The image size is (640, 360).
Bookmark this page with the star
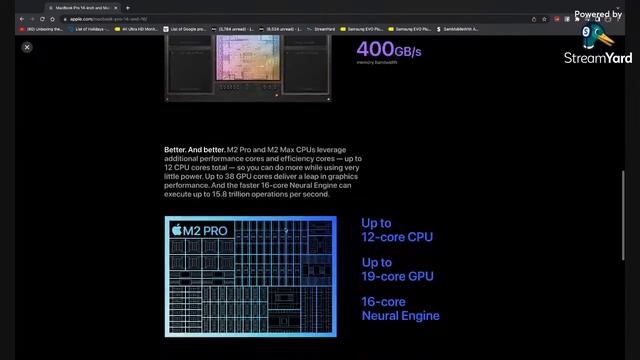click(544, 19)
